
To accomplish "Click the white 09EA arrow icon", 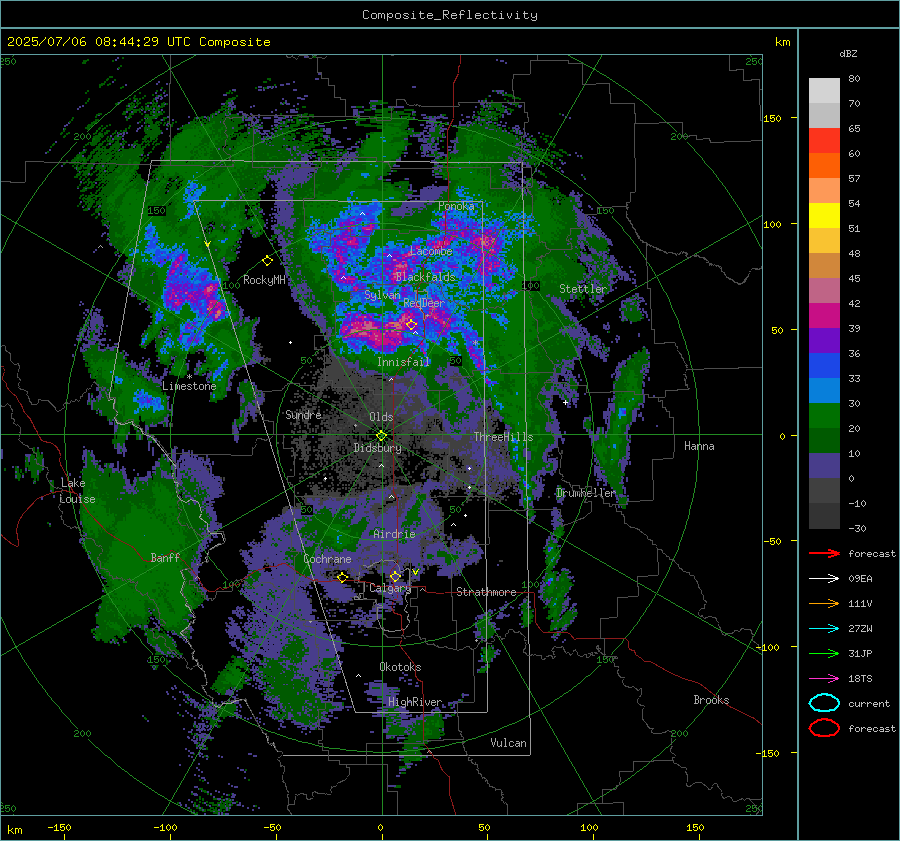I will click(x=824, y=579).
